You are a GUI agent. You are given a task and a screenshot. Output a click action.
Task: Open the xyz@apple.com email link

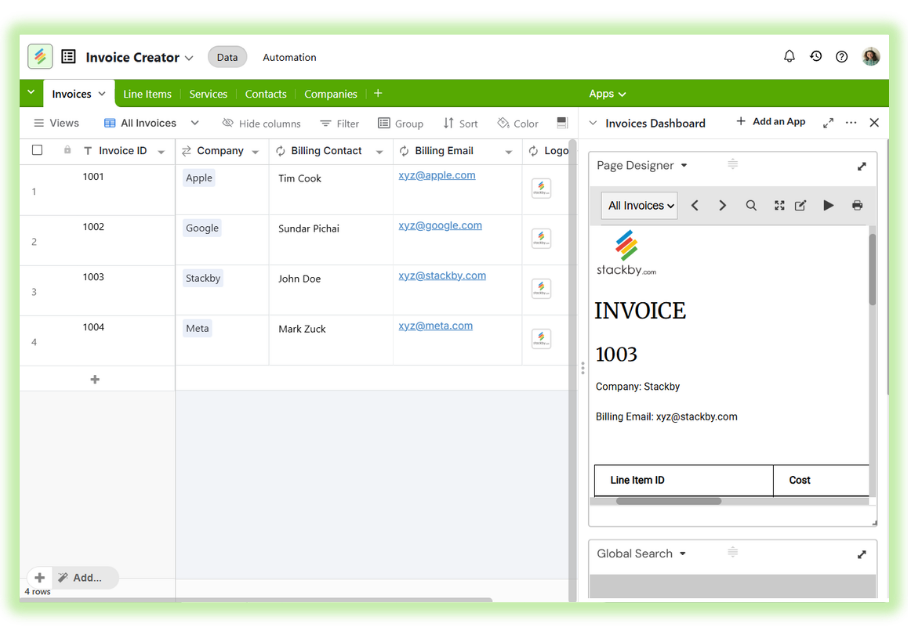(x=436, y=175)
